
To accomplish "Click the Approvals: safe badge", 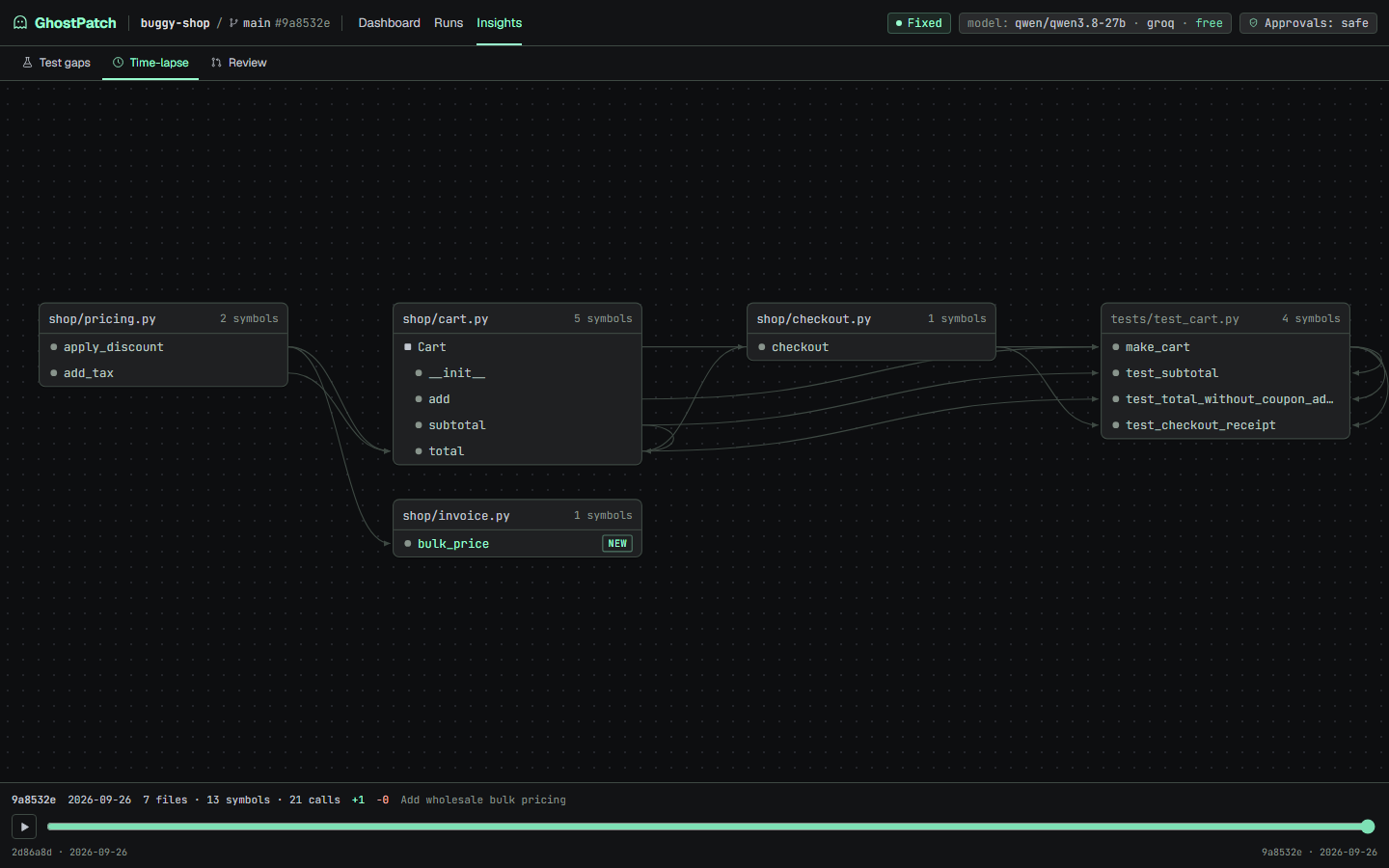I will click(x=1308, y=23).
